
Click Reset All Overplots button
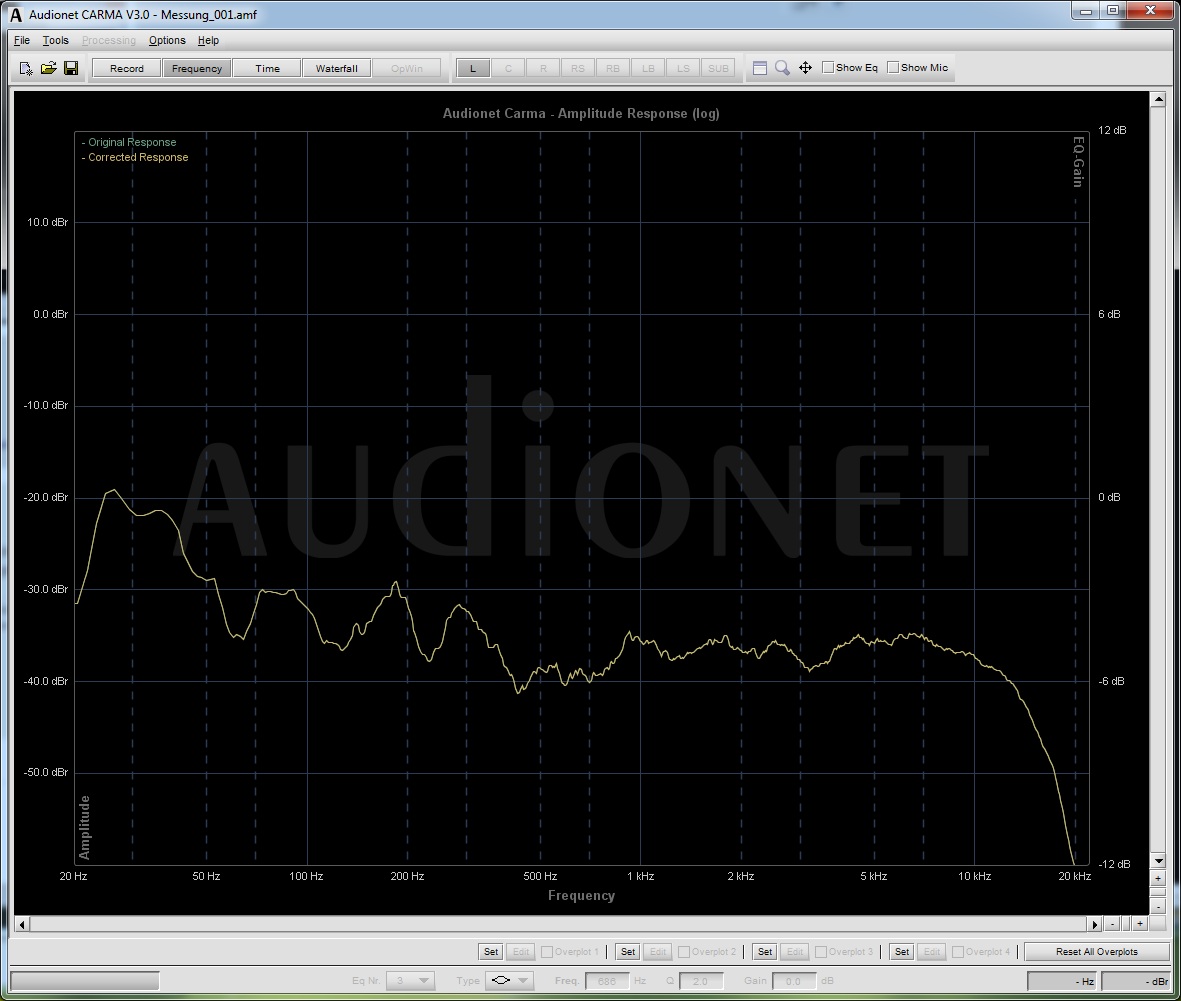pos(1097,952)
